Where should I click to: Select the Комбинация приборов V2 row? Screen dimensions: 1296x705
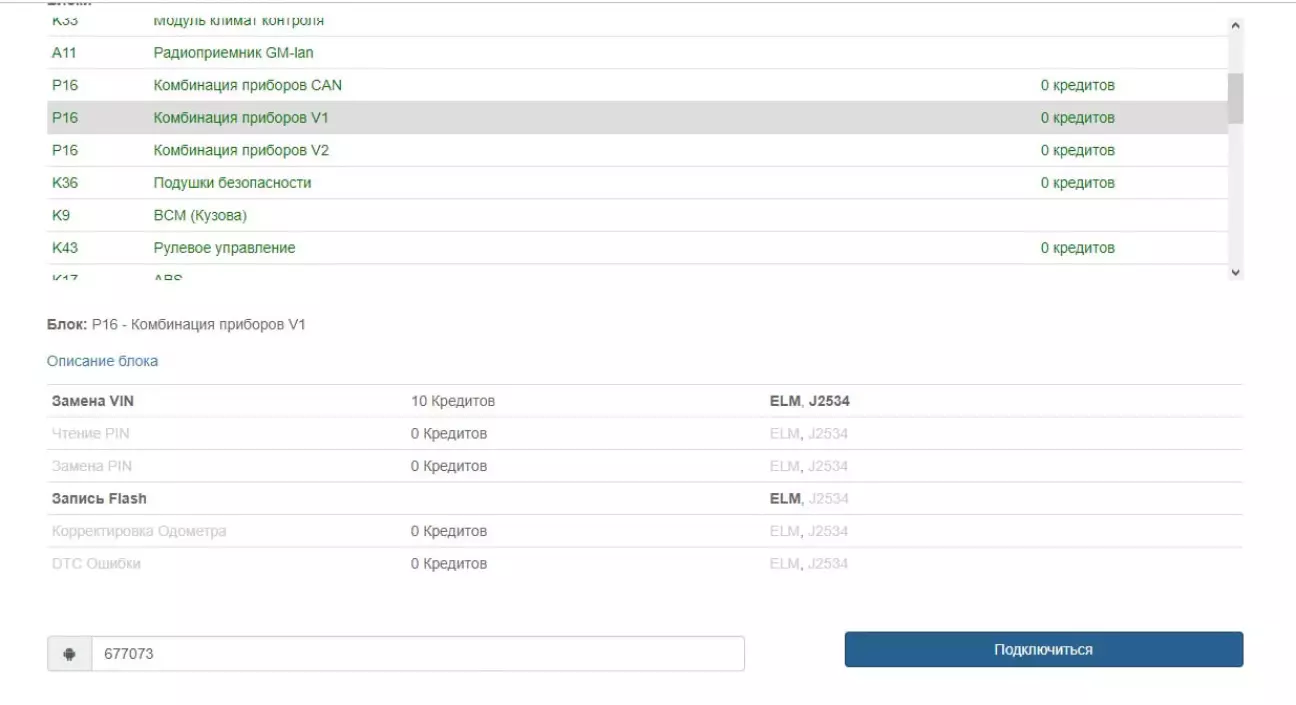click(x=637, y=150)
